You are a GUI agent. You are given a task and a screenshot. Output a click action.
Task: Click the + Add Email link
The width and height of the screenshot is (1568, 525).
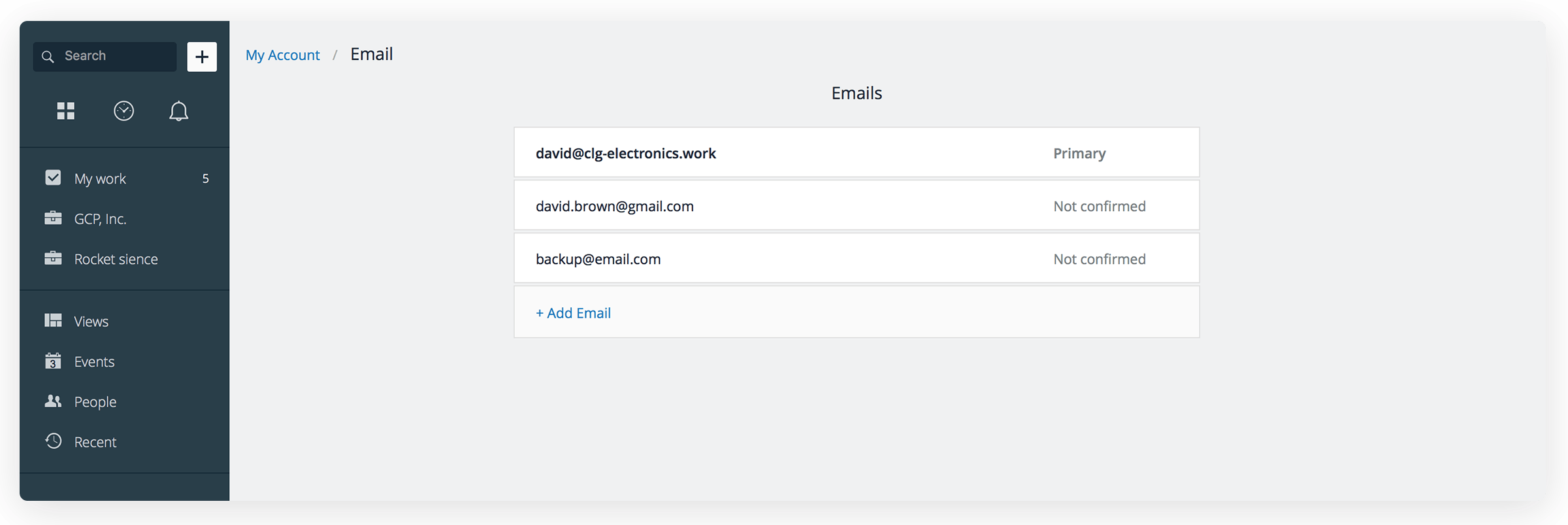573,313
